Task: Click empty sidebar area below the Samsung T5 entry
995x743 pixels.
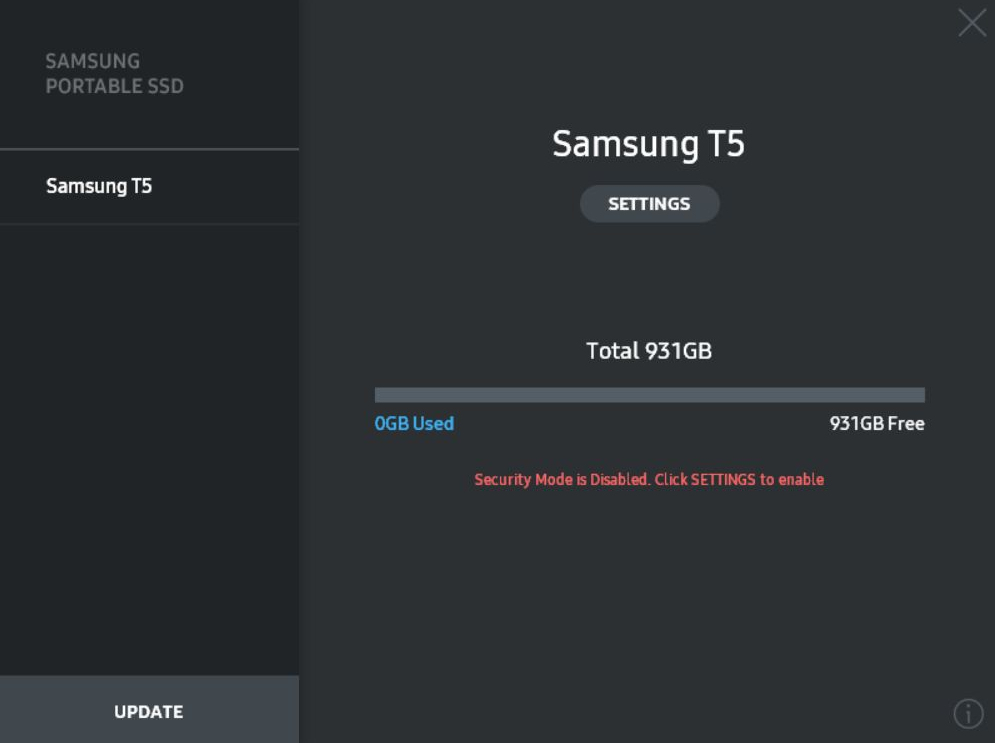Action: click(x=149, y=444)
